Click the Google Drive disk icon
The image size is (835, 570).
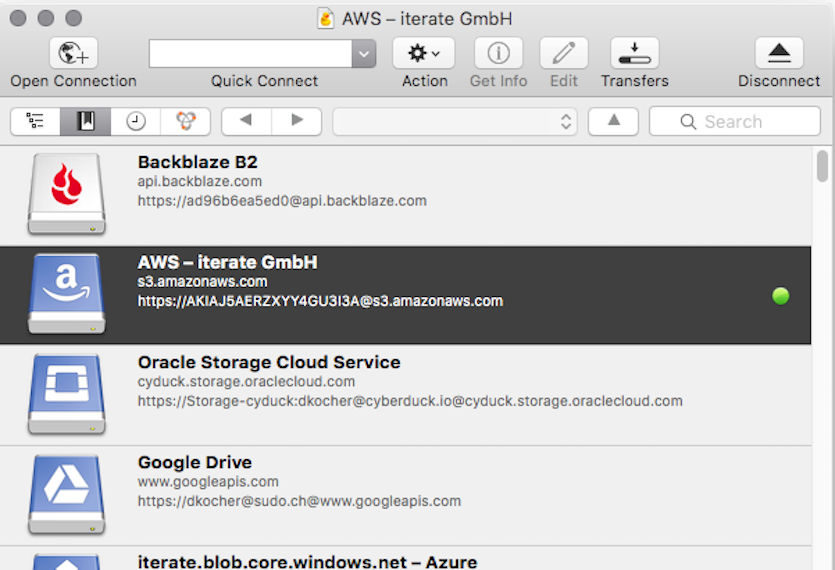tap(67, 494)
